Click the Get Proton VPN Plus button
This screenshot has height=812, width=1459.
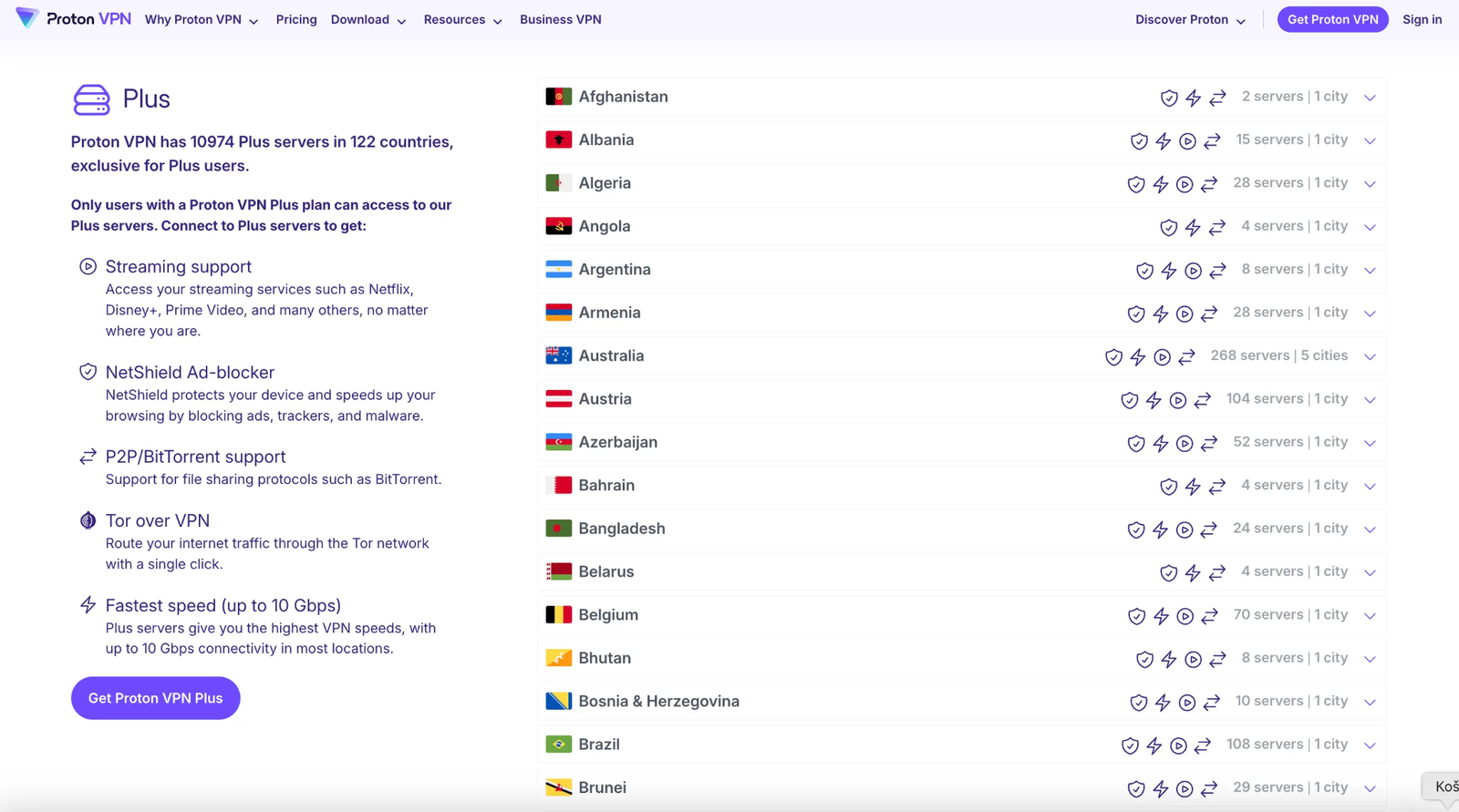[x=156, y=698]
